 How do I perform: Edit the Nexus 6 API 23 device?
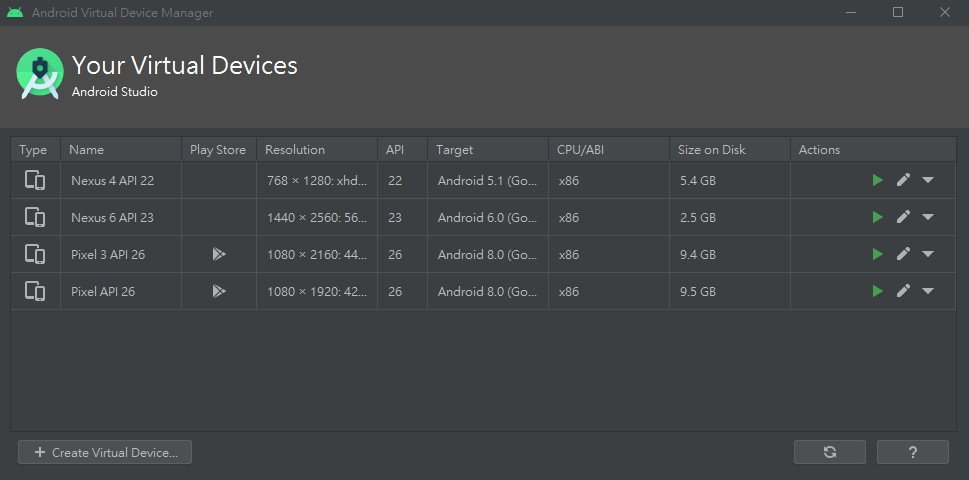[x=903, y=217]
